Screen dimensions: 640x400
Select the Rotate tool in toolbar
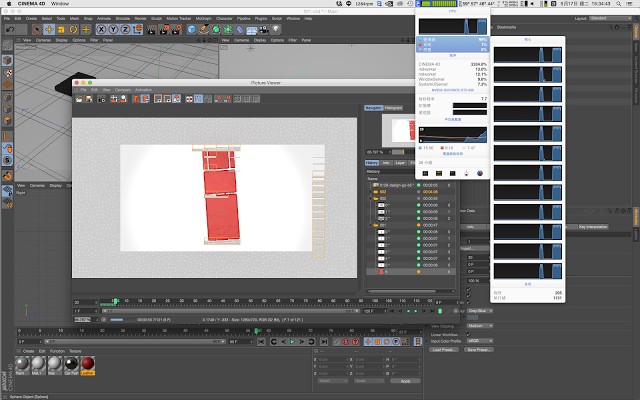[x=73, y=29]
